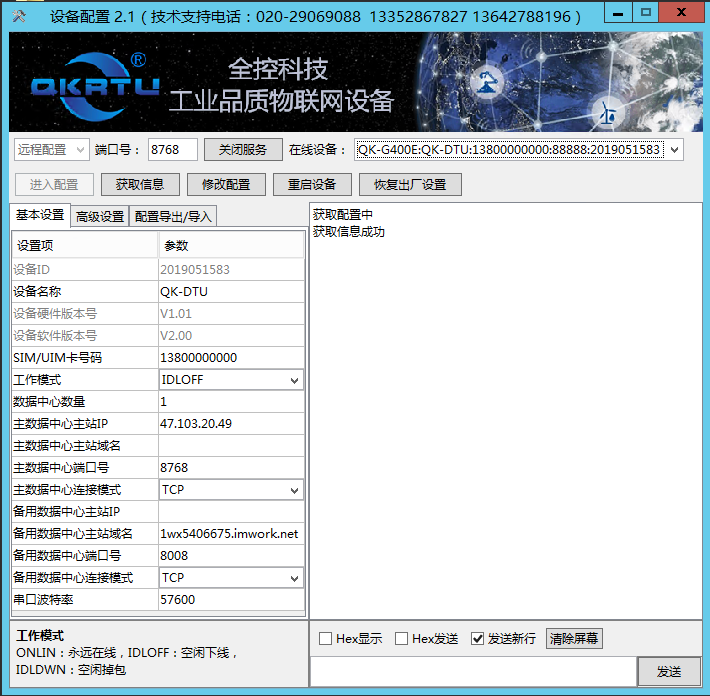Screen dimensions: 710x696
Task: Select the 工作模式 row label
Action: point(37,380)
